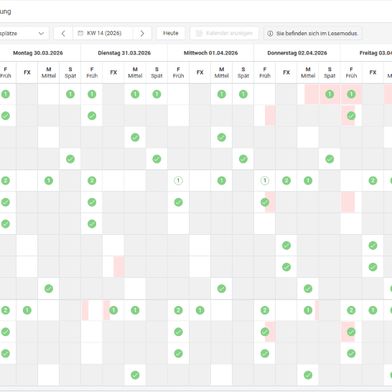This screenshot has width=392, height=392.
Task: Click Monday's M Mittel column header
Action: pos(49,72)
